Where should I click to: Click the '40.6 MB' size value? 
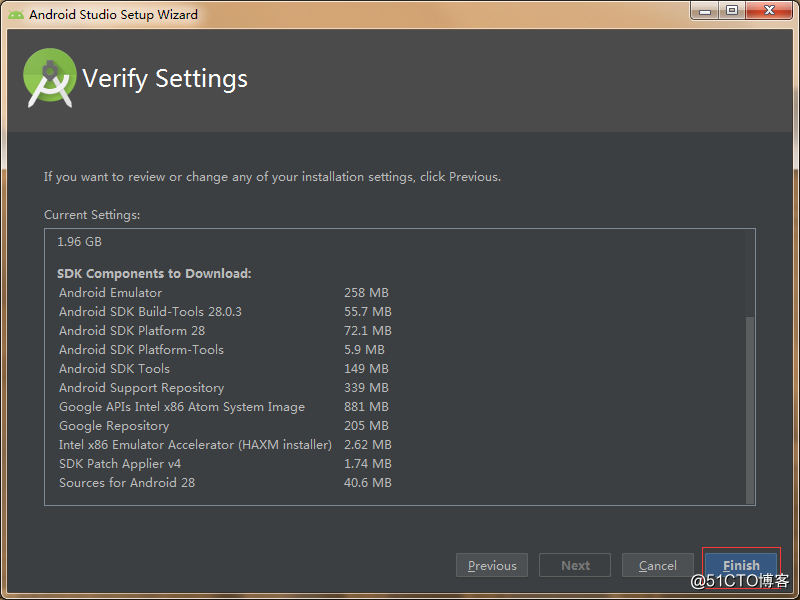[x=368, y=483]
